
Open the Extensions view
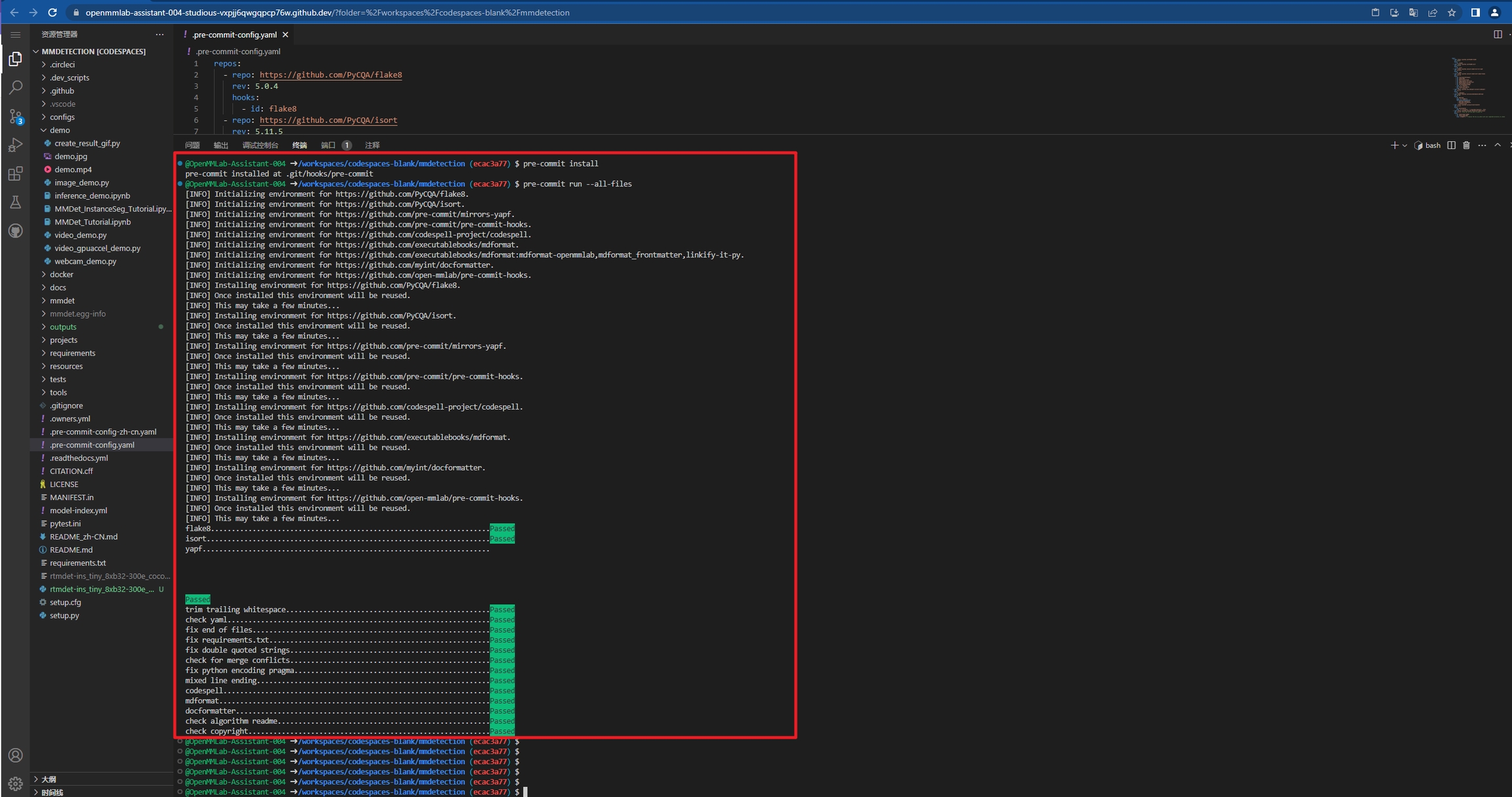click(16, 174)
